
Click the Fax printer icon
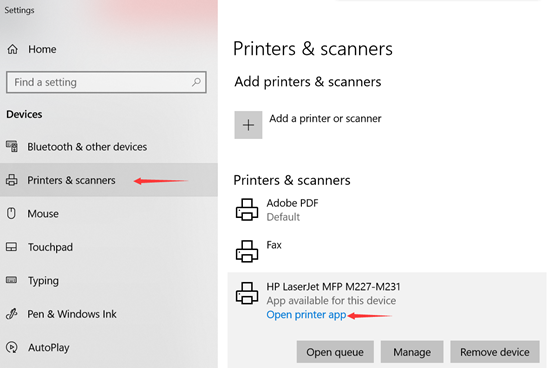[x=247, y=251]
